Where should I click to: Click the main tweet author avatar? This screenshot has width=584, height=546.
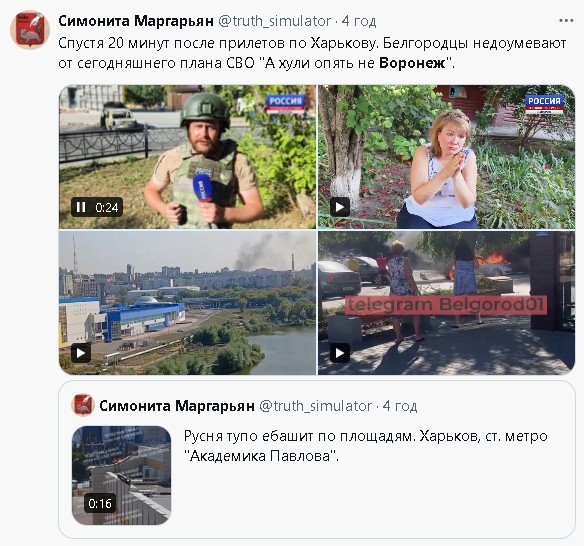(x=30, y=30)
